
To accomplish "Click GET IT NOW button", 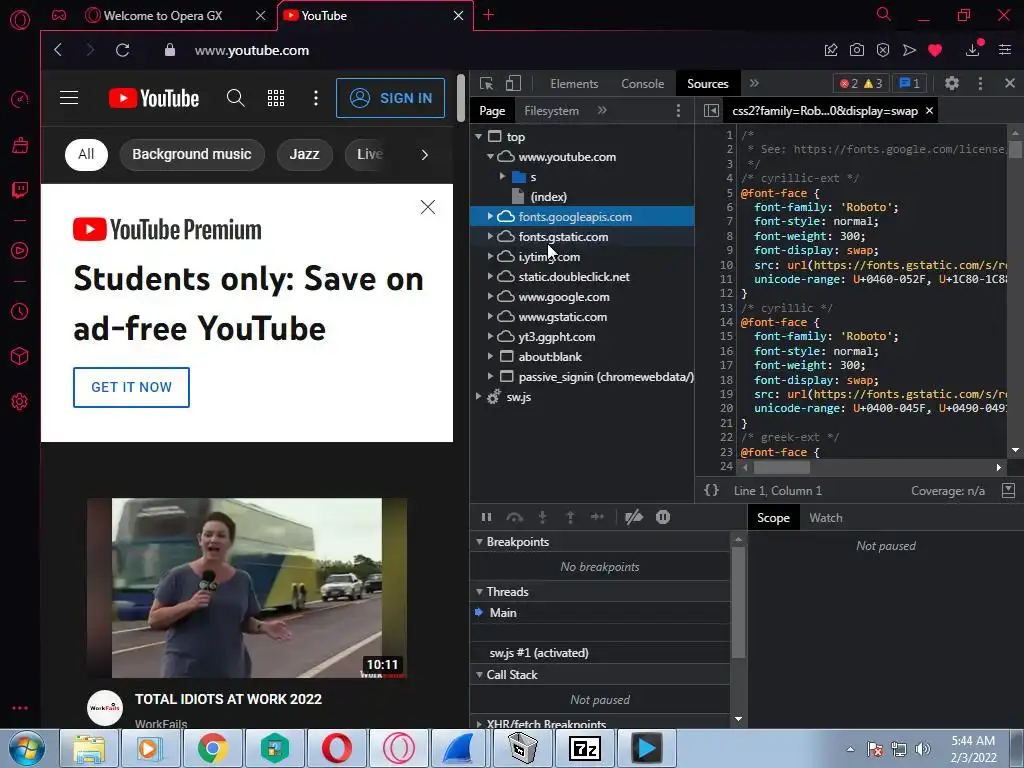I will (131, 387).
